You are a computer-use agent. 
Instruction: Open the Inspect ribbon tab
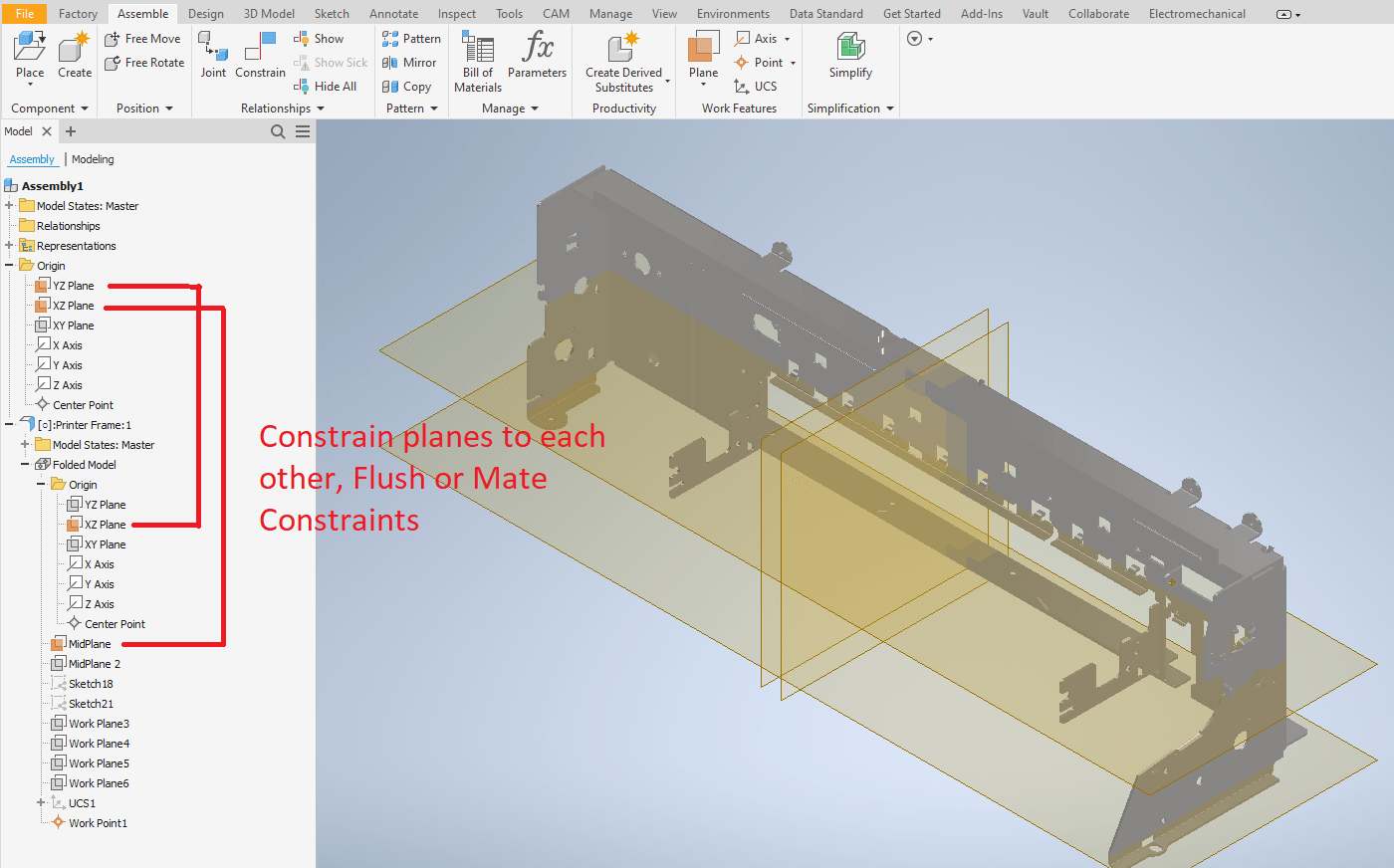coord(457,14)
